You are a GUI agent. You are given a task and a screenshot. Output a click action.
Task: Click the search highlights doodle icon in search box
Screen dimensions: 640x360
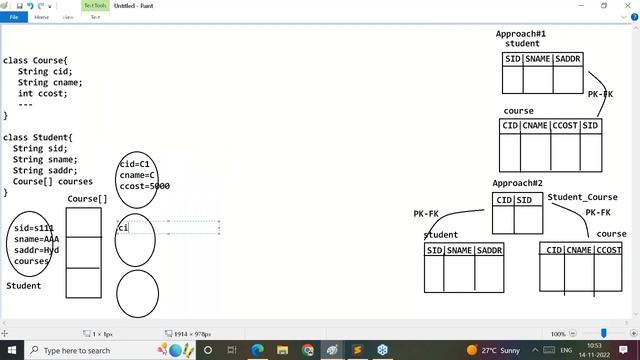point(176,350)
